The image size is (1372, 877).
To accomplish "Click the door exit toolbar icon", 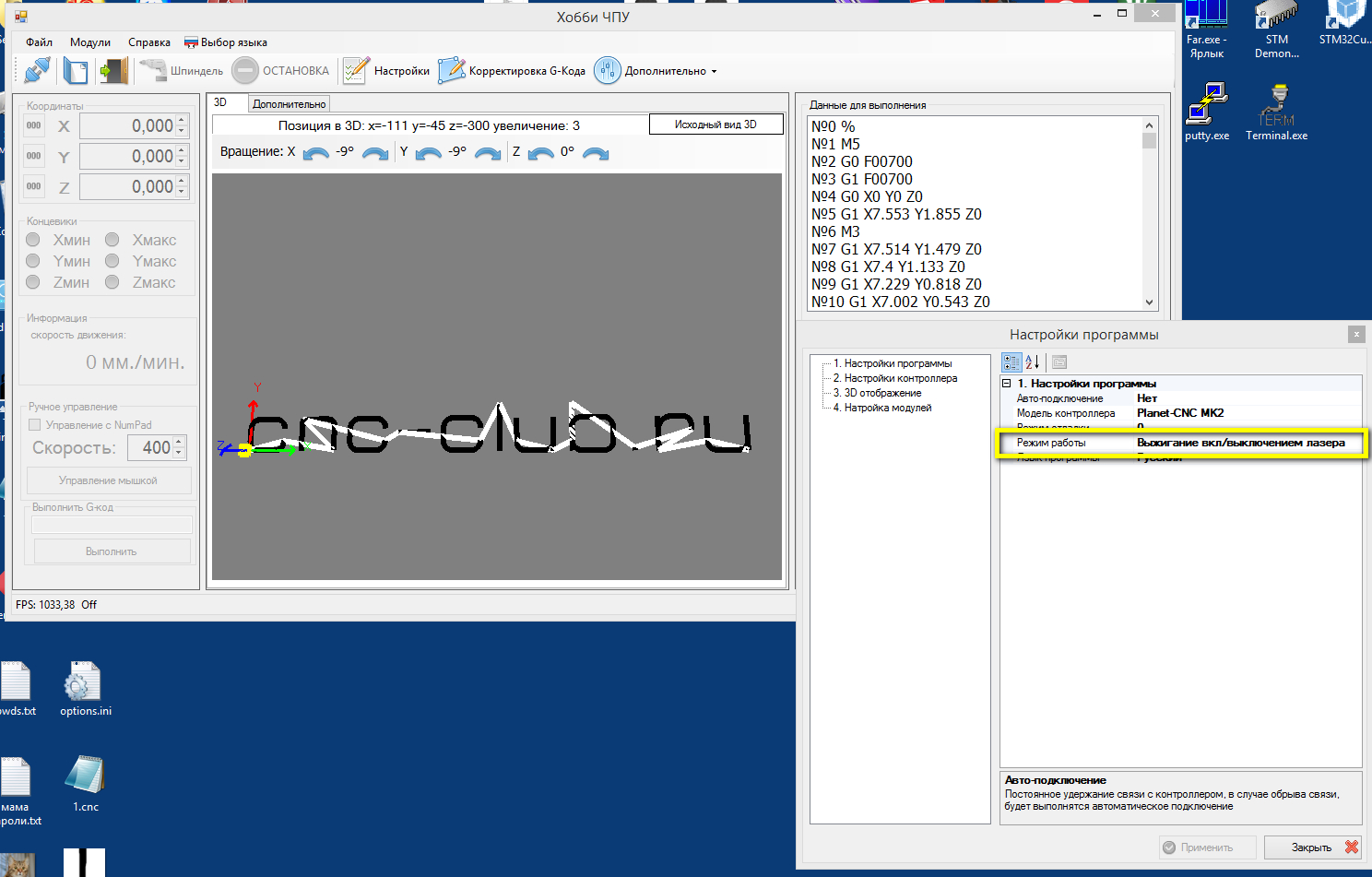I will click(x=113, y=70).
